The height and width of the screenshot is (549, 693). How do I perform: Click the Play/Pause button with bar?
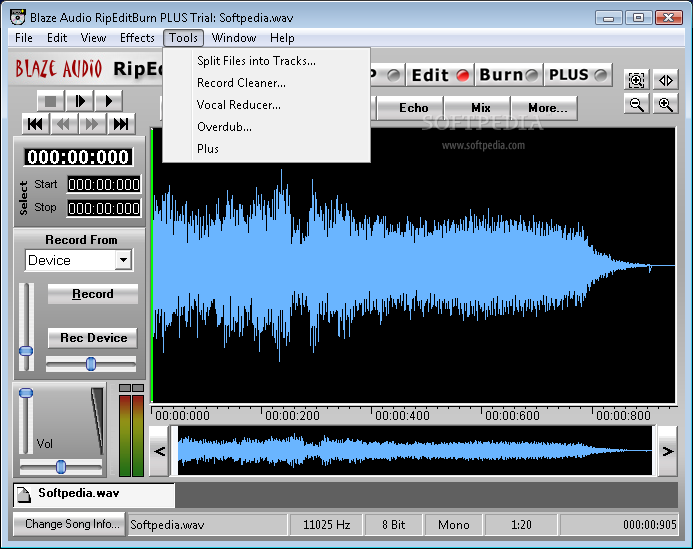[80, 102]
